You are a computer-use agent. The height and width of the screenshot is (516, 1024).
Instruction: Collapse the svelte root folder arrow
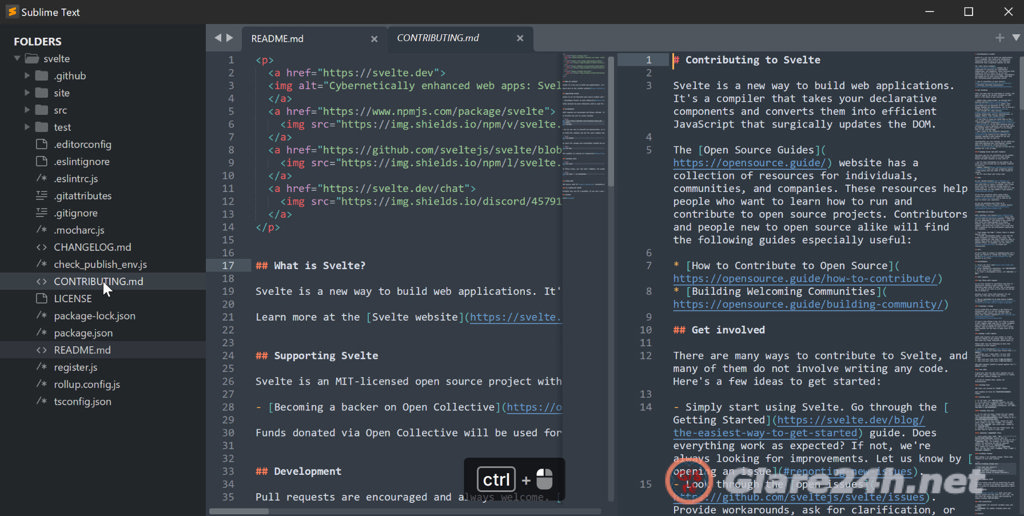pos(17,59)
